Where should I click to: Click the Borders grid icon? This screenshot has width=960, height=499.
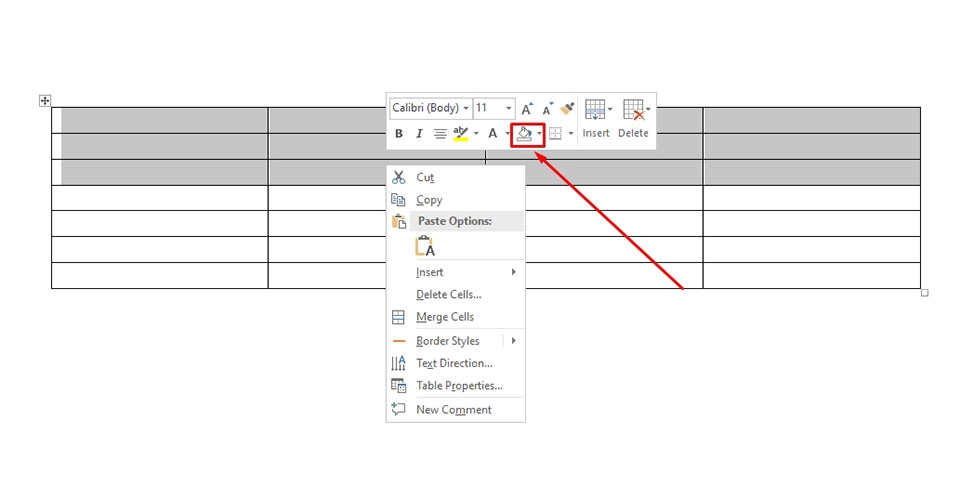[555, 133]
